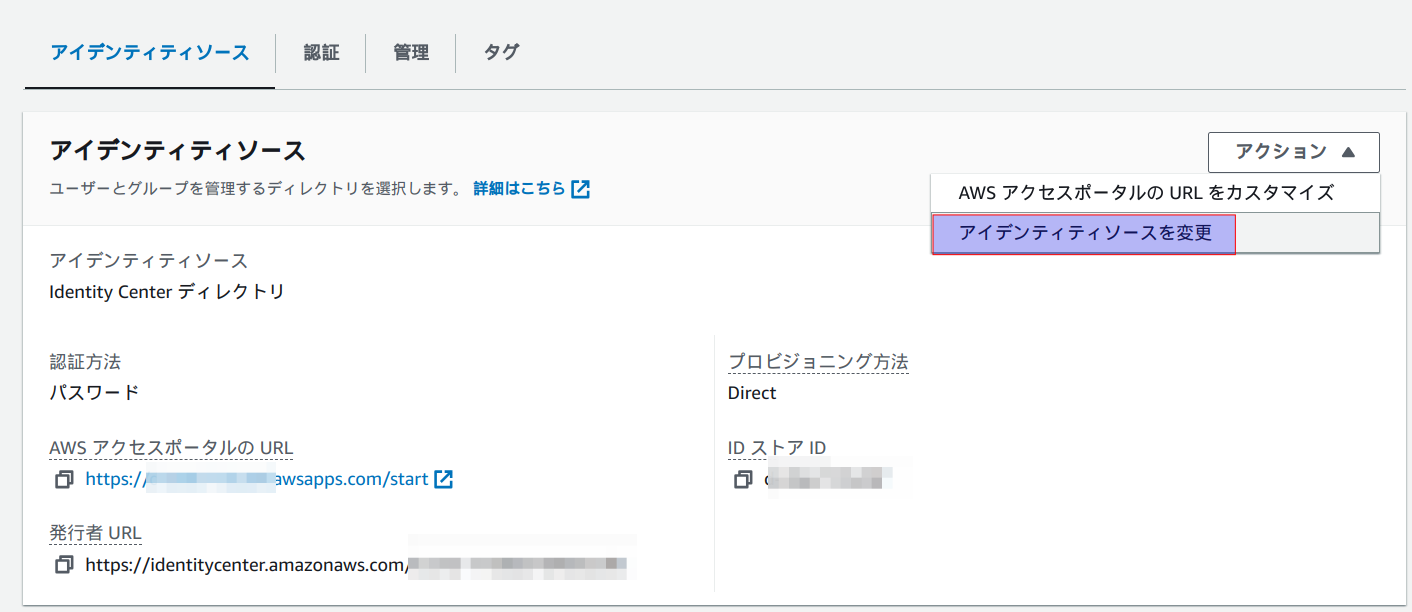This screenshot has height=612, width=1412.
Task: Open the 詳細はこちら link
Action: click(x=519, y=189)
